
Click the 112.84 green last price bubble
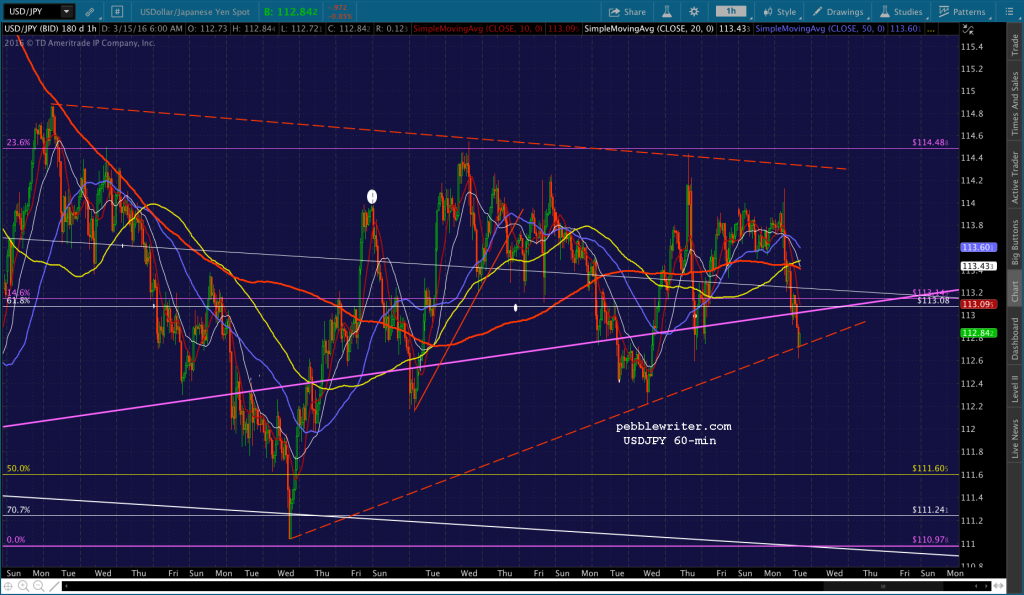click(978, 333)
